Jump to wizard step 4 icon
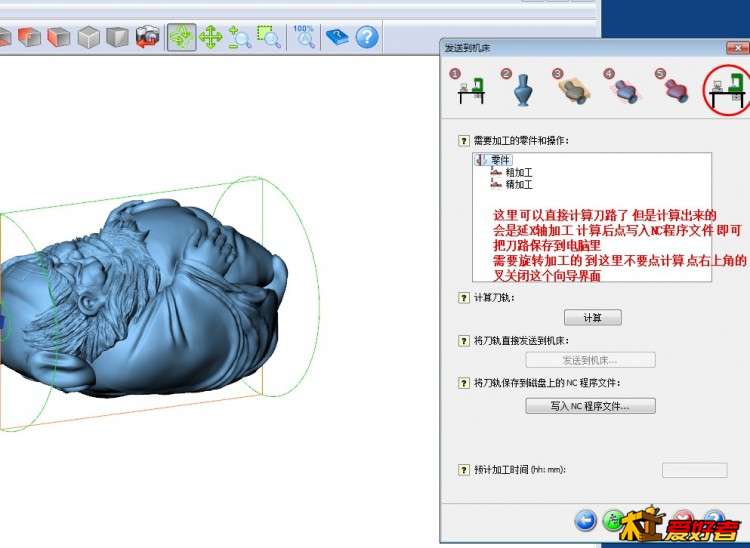Screen dimensions: 750x548 (626, 89)
